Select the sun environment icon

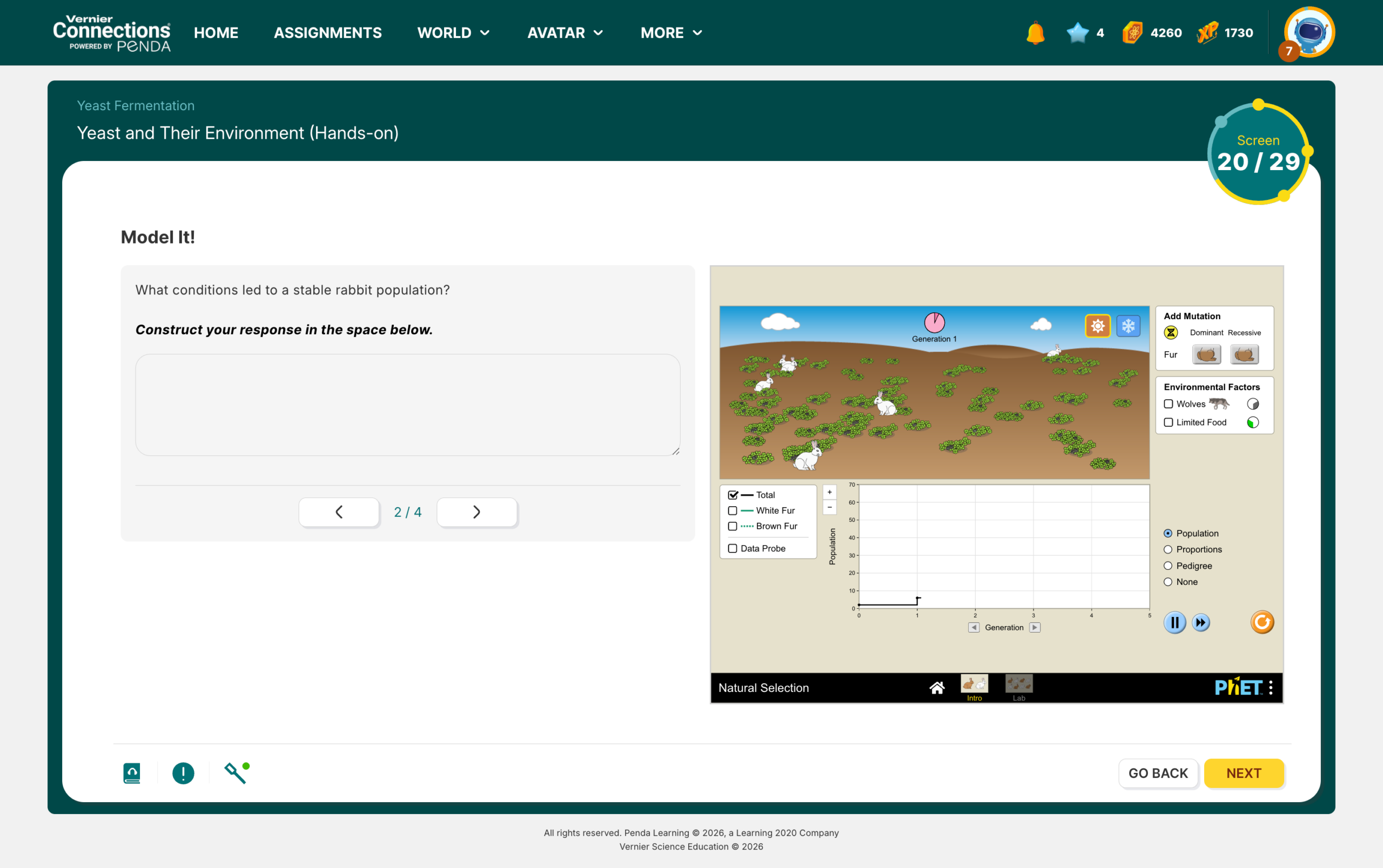coord(1097,326)
